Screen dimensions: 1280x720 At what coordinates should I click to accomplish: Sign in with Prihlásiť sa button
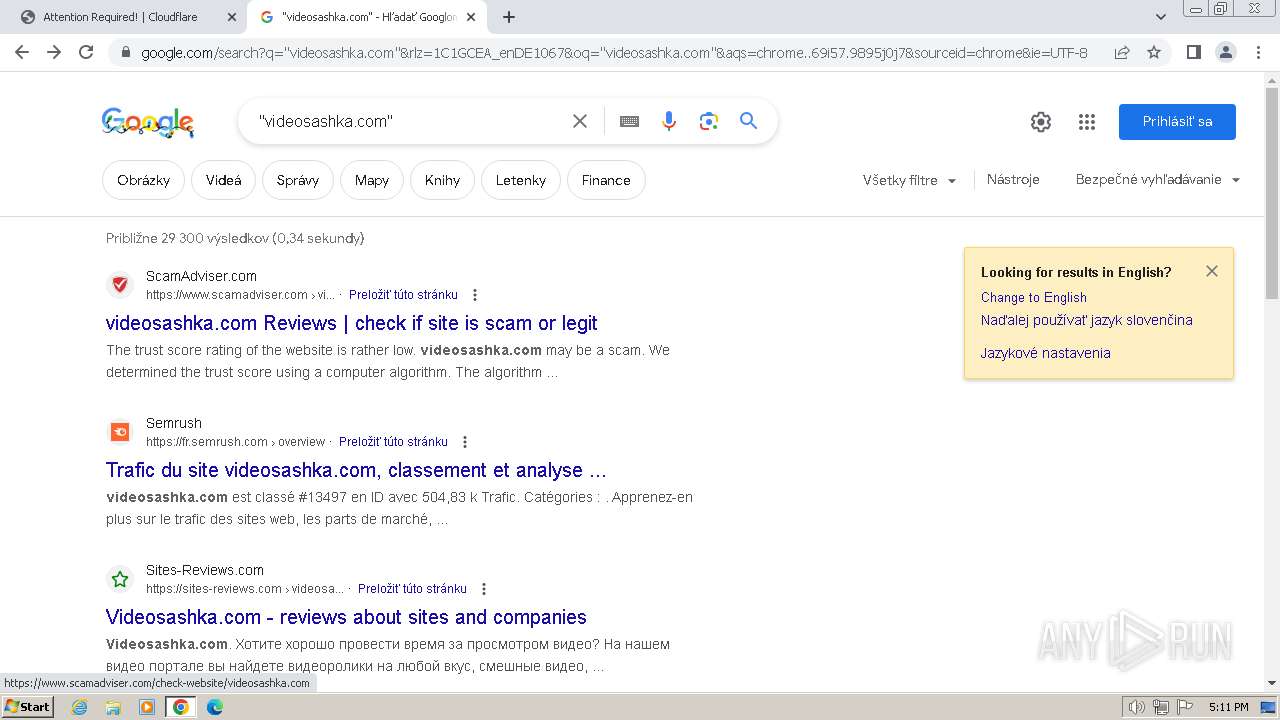point(1177,122)
